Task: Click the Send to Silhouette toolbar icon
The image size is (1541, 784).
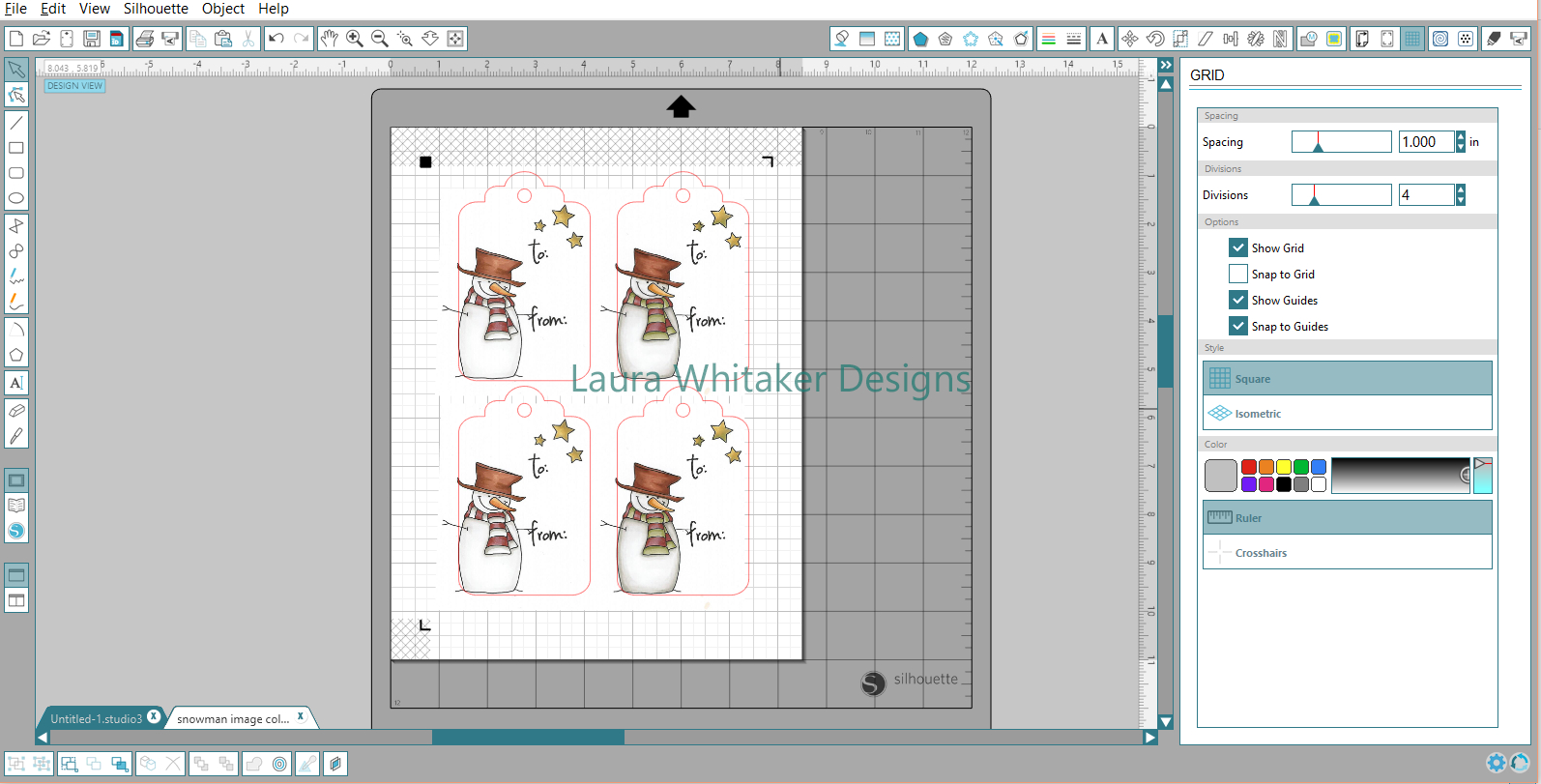Action: (170, 39)
